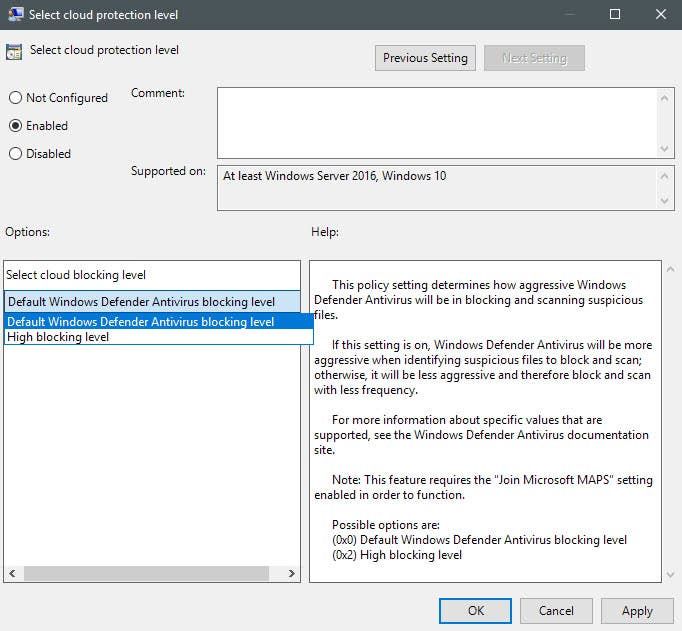Click the Cancel button

(556, 611)
